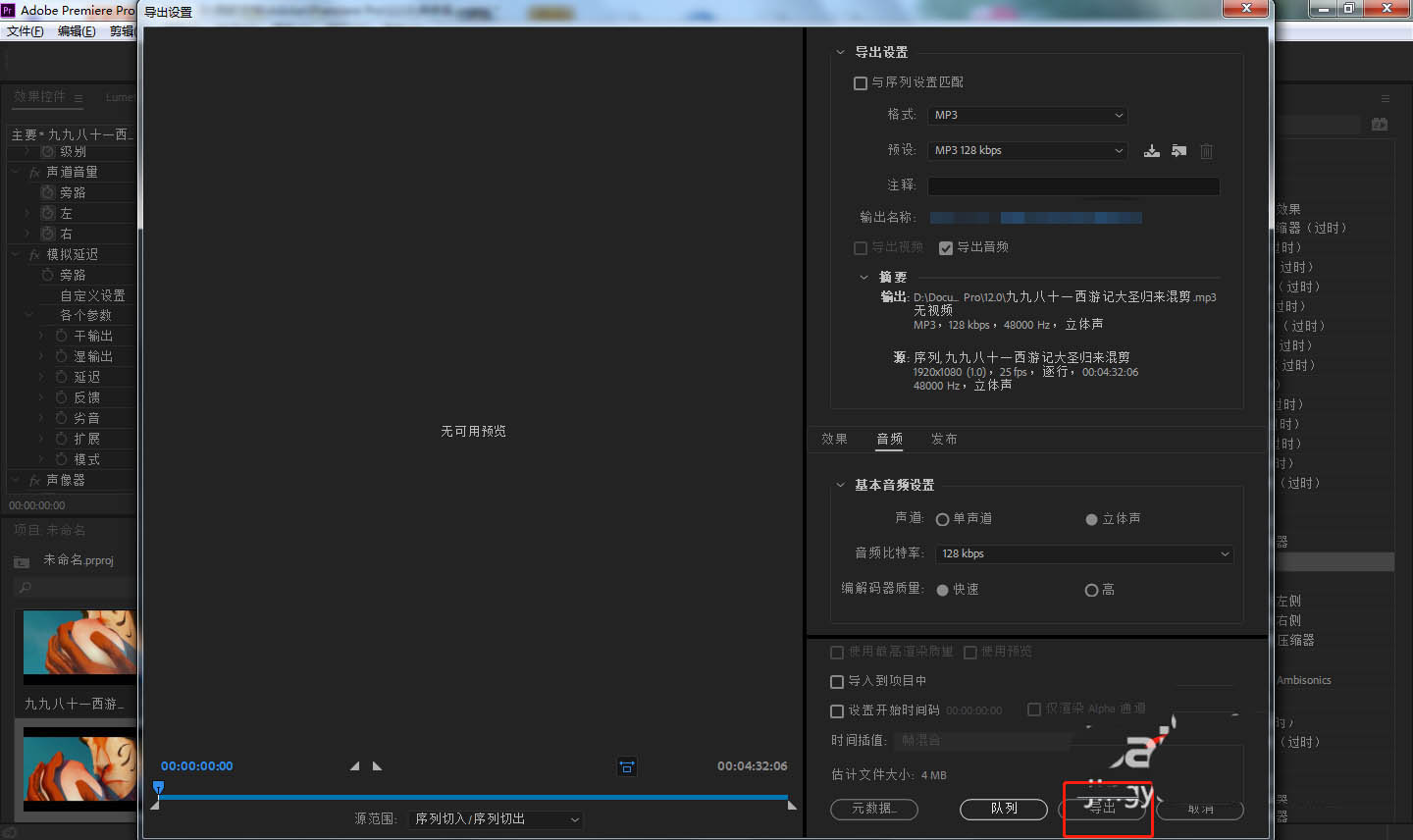Screen dimensions: 1413x840
Task: Click the 注释 input field
Action: [x=1073, y=185]
